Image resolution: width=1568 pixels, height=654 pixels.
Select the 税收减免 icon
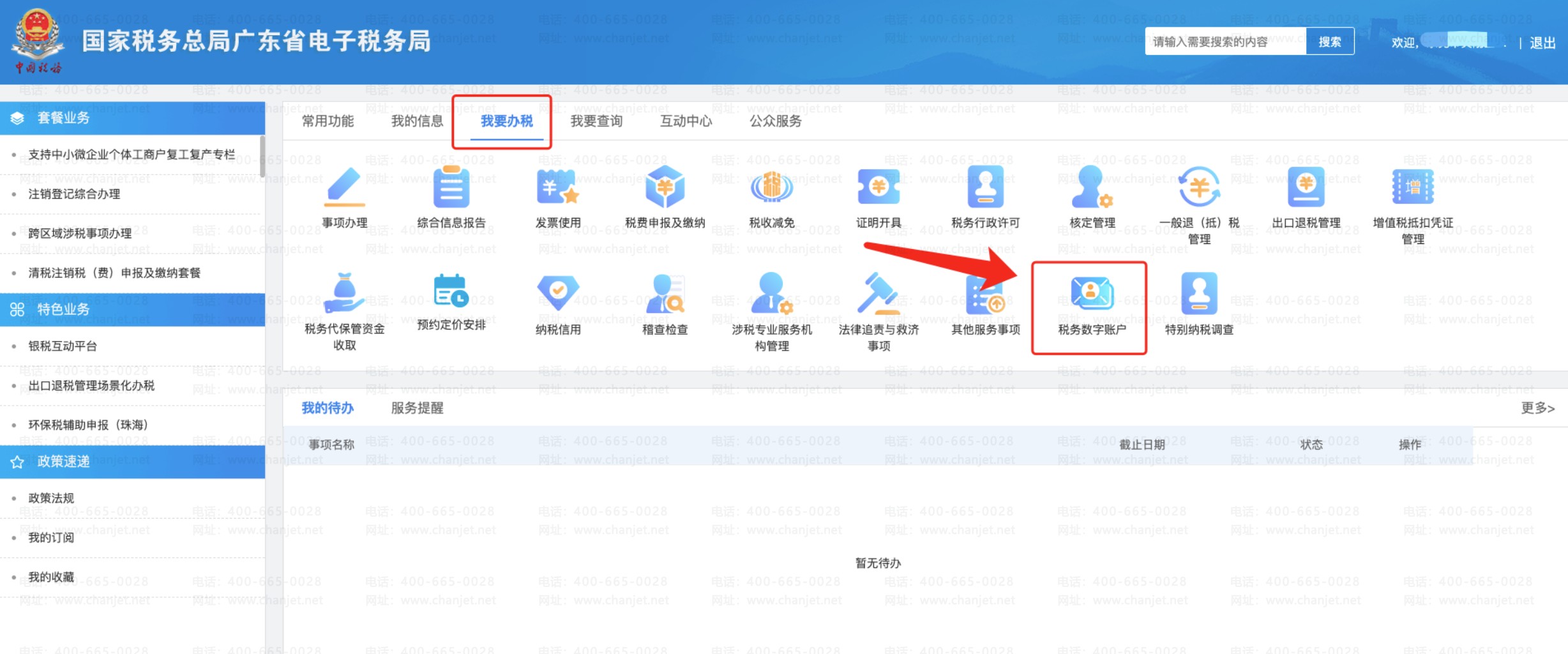(771, 188)
